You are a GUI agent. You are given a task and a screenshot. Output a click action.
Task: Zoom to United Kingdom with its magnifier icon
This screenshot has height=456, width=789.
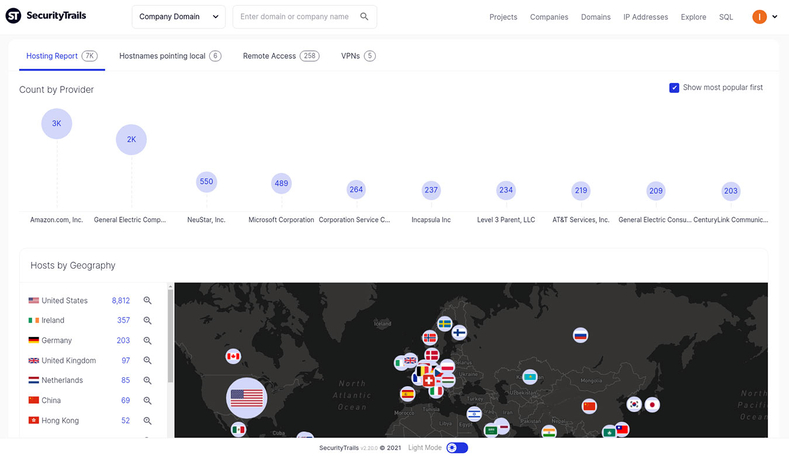tap(147, 360)
